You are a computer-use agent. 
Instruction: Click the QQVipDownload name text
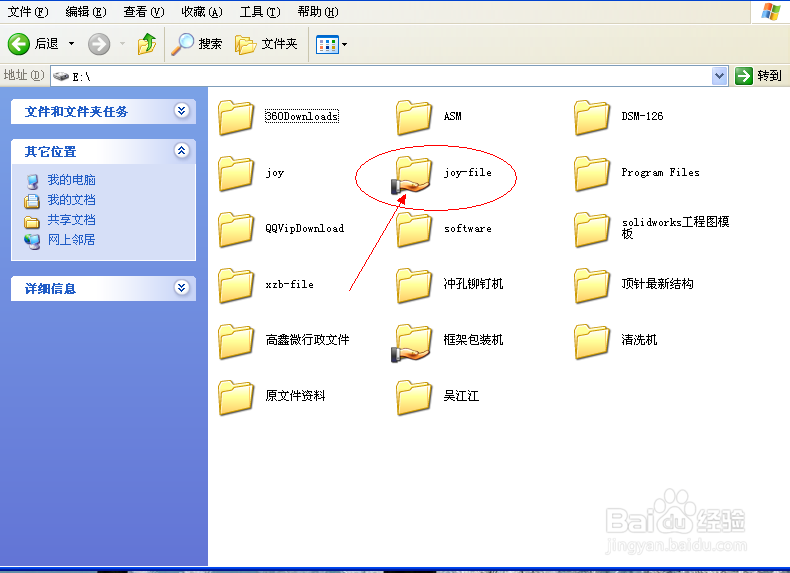(x=305, y=228)
